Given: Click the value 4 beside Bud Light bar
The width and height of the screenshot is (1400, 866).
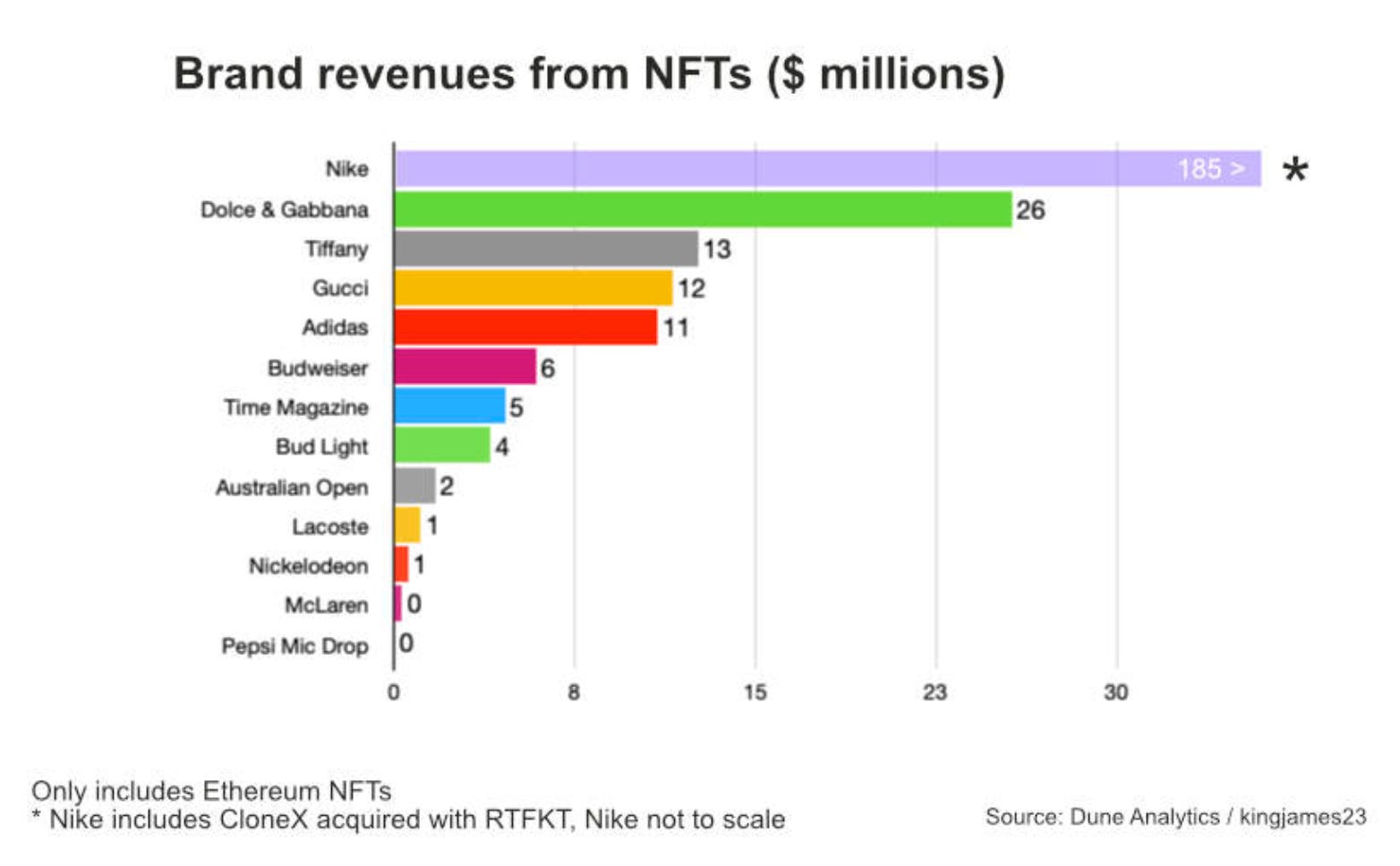Looking at the screenshot, I should (x=502, y=446).
